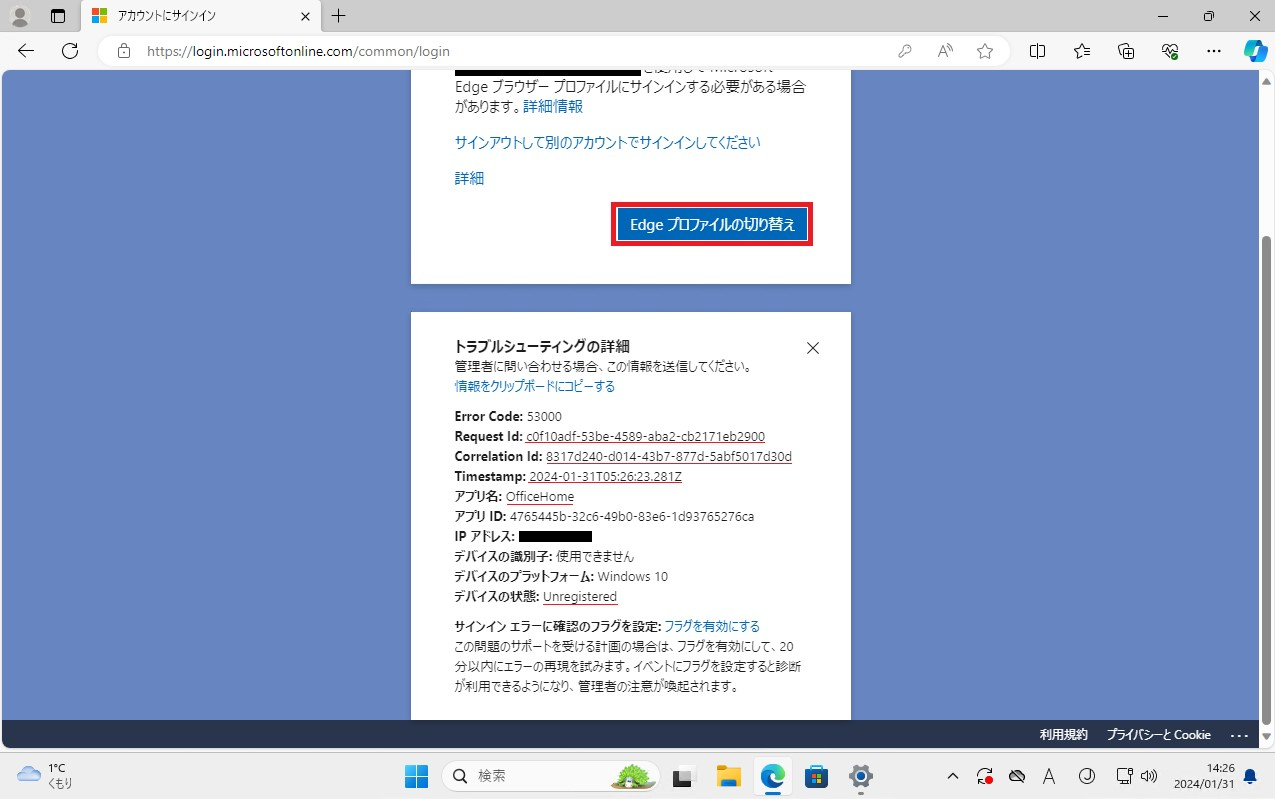
Task: Open the 利用規約 footer link
Action: [x=1063, y=734]
